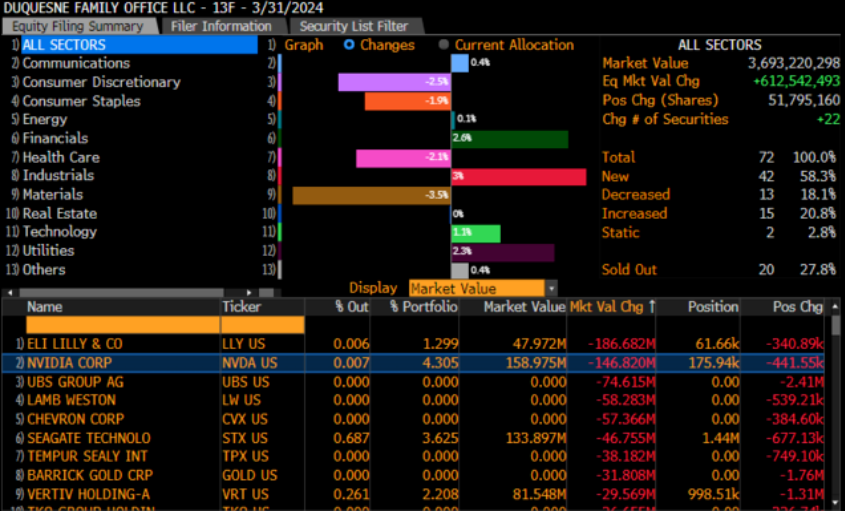Click the Health Care -2.1% bar

(x=404, y=157)
